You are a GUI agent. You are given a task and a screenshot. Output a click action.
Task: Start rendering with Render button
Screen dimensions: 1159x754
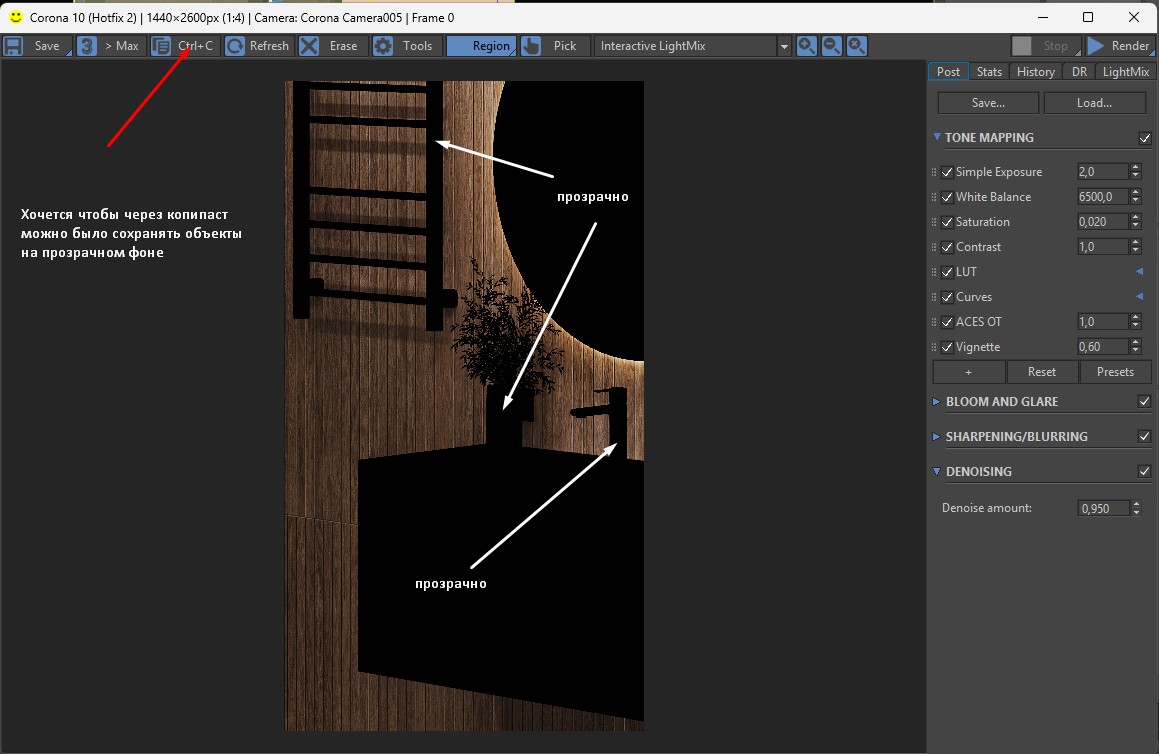coord(1130,46)
